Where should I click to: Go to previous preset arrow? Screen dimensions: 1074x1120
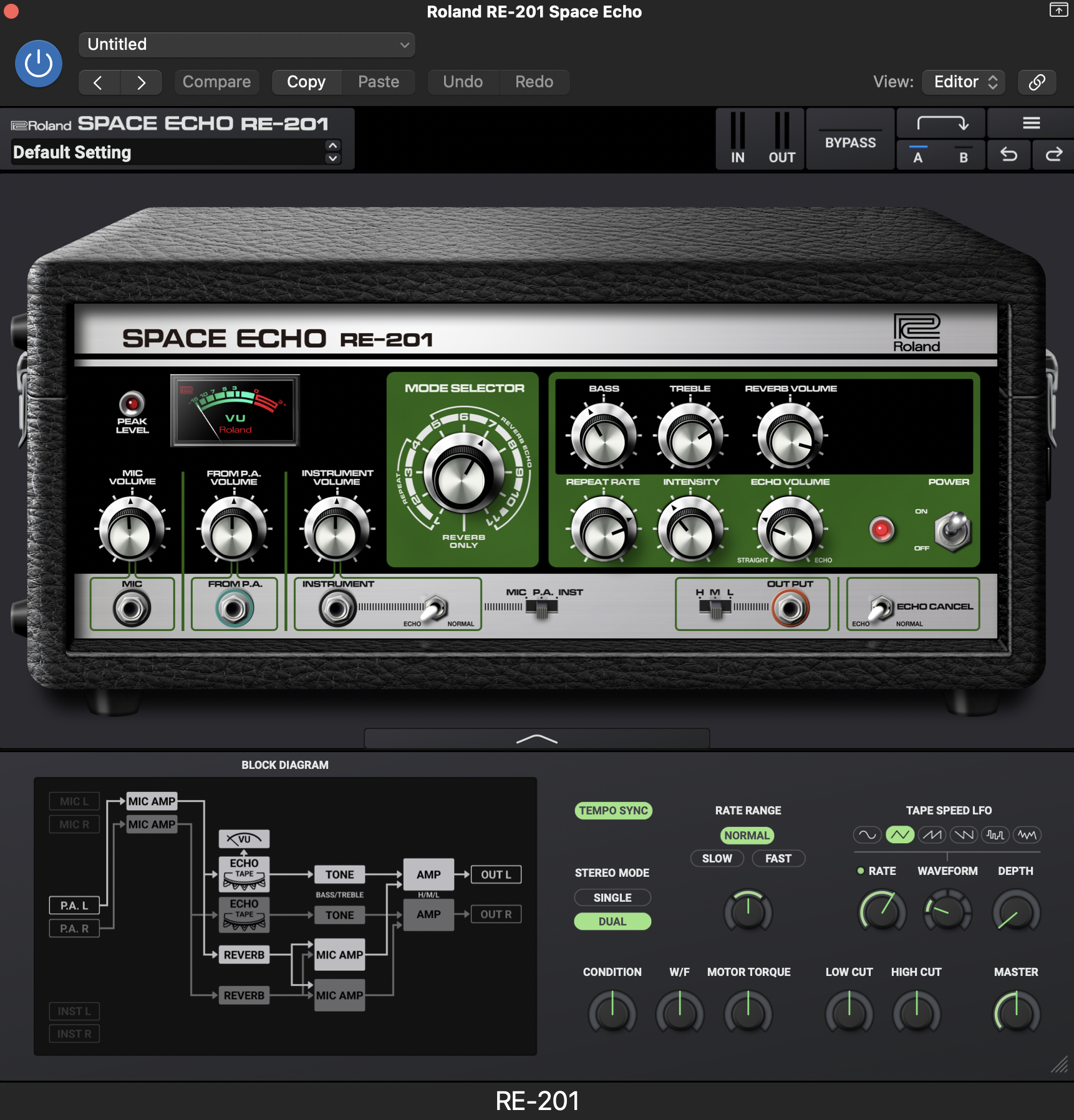(x=99, y=82)
